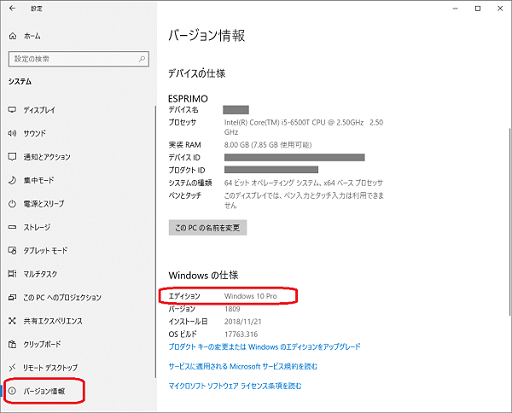Image resolution: width=512 pixels, height=413 pixels.
Task: Click the Focus assist moon icon
Action: (12, 180)
